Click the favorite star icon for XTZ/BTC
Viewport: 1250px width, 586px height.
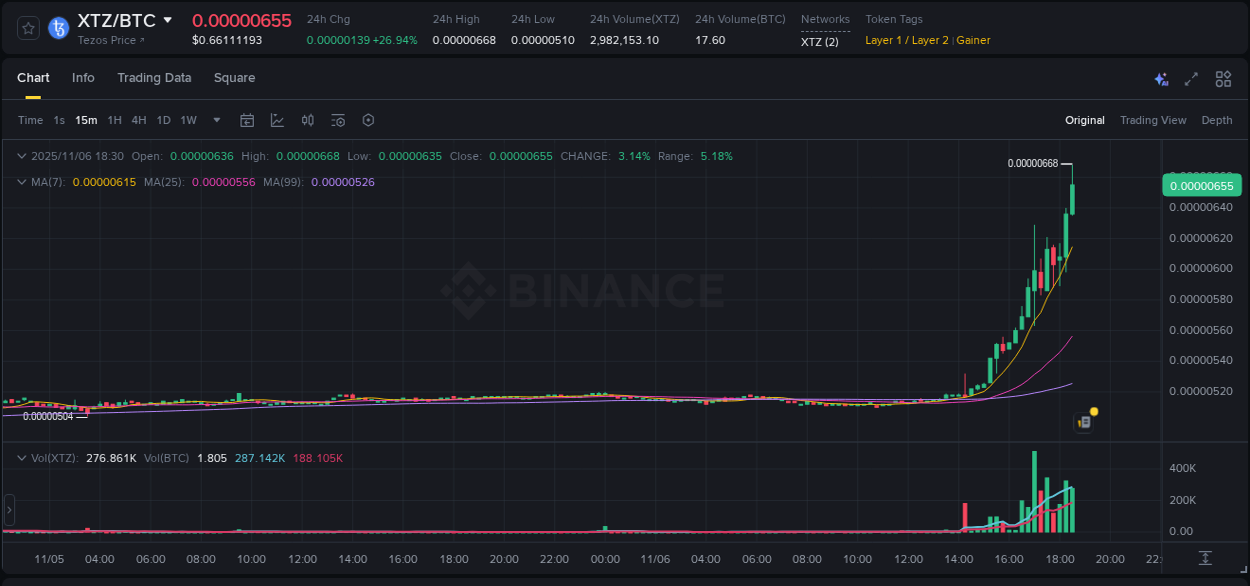pos(27,28)
